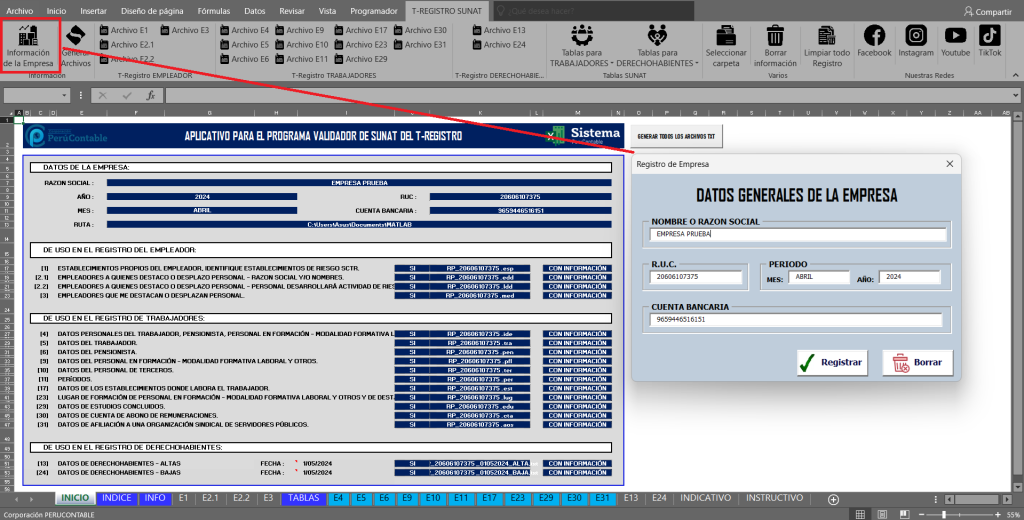1024x520 pixels.
Task: Open the TABLAS sheet tab
Action: point(304,498)
